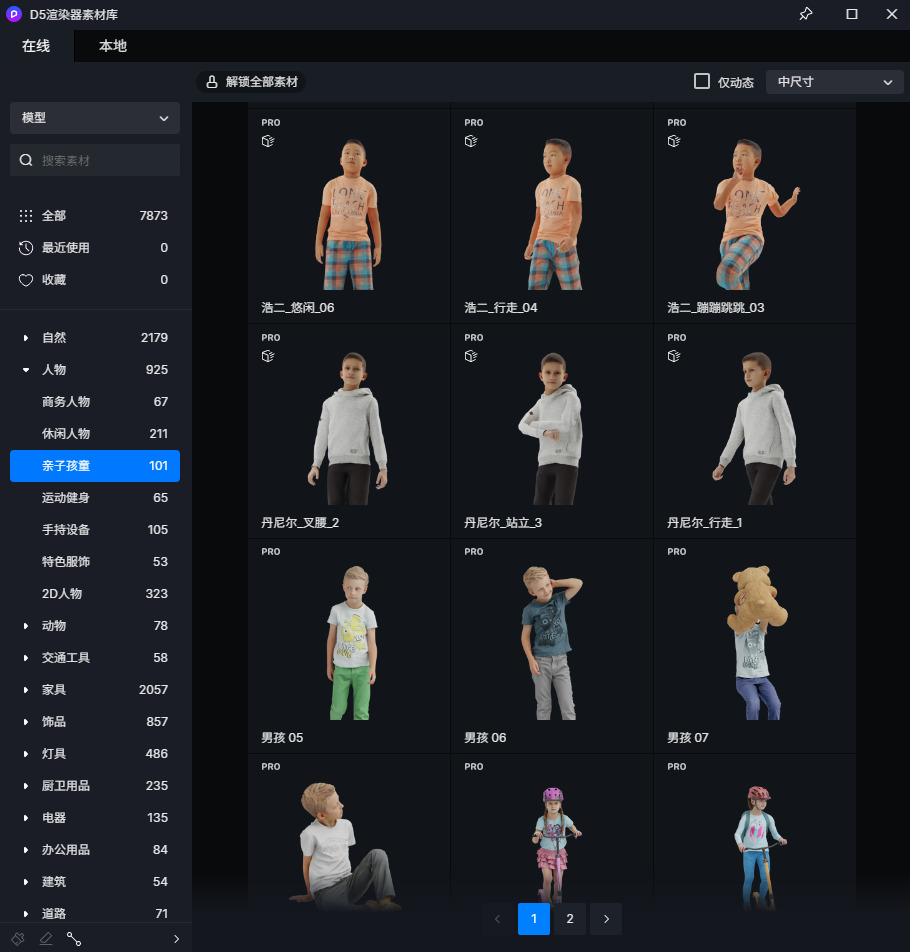Pin the asset library window
The image size is (910, 952).
tap(806, 14)
